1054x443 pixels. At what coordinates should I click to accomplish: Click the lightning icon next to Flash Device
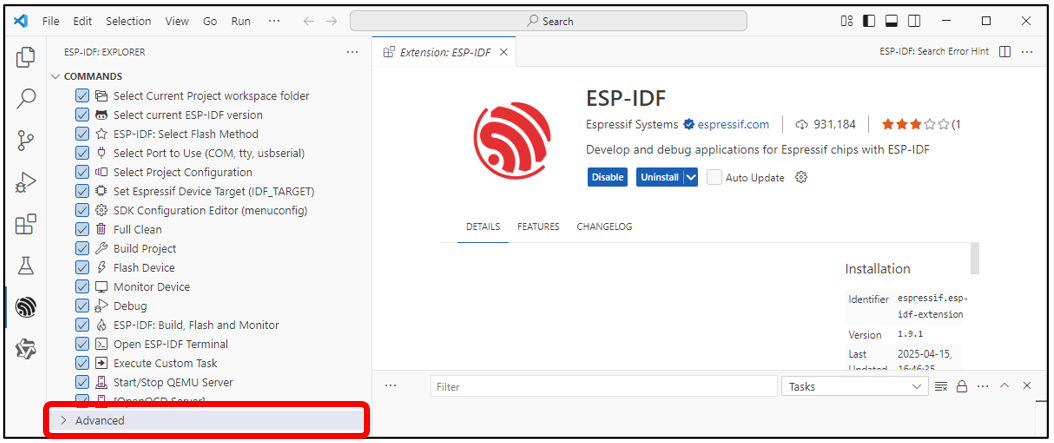point(102,268)
